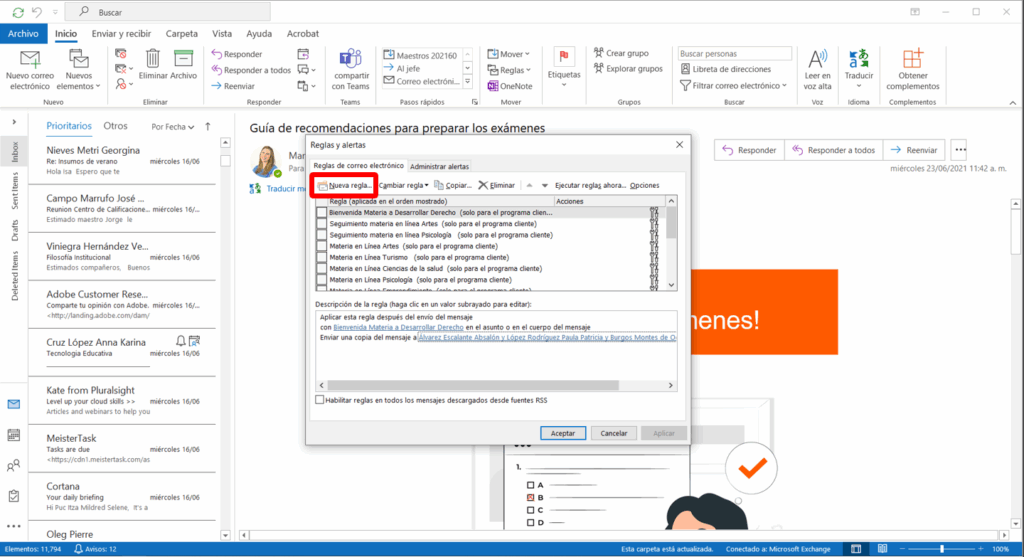
Task: Open the Por Fecha sort dropdown
Action: pyautogui.click(x=171, y=127)
